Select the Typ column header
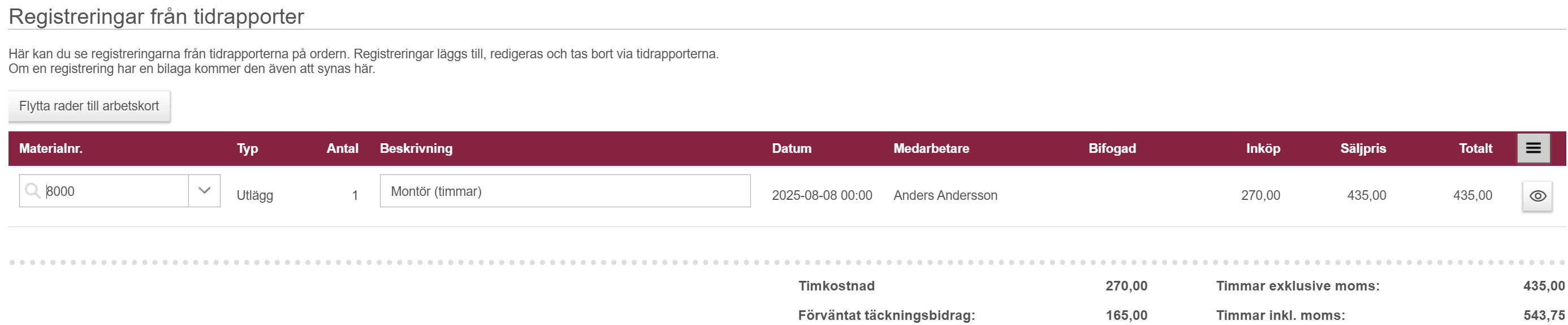 click(247, 148)
